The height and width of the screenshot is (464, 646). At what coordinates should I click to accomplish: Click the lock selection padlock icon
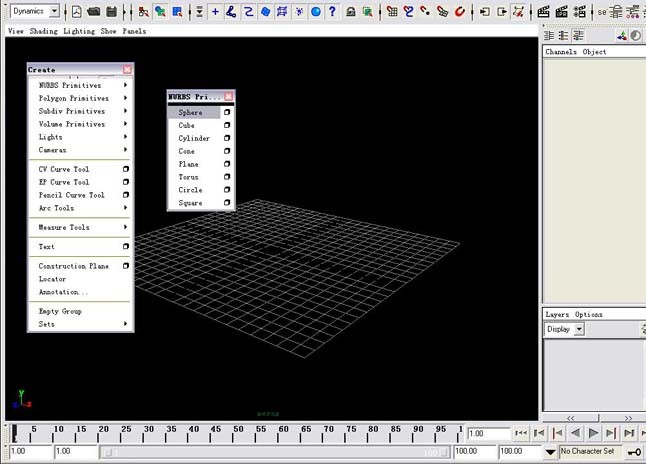tap(351, 12)
